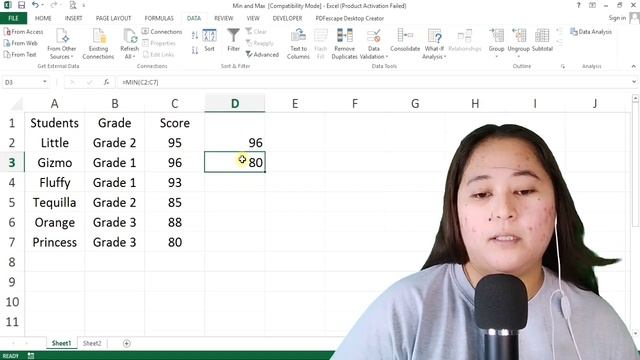
Task: Open Existing Connections
Action: (x=98, y=44)
